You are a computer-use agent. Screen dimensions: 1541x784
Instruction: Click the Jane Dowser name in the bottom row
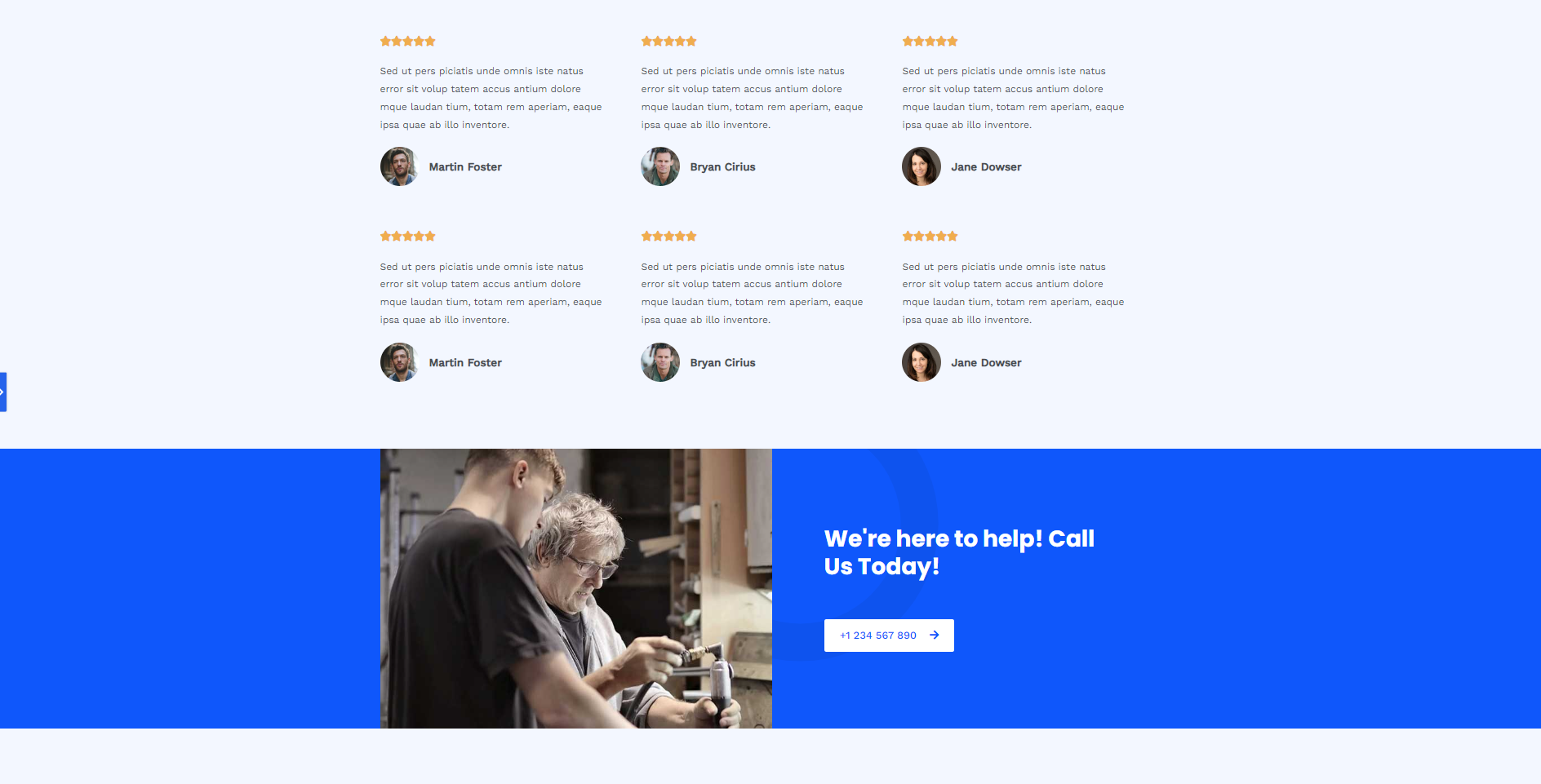coord(986,363)
